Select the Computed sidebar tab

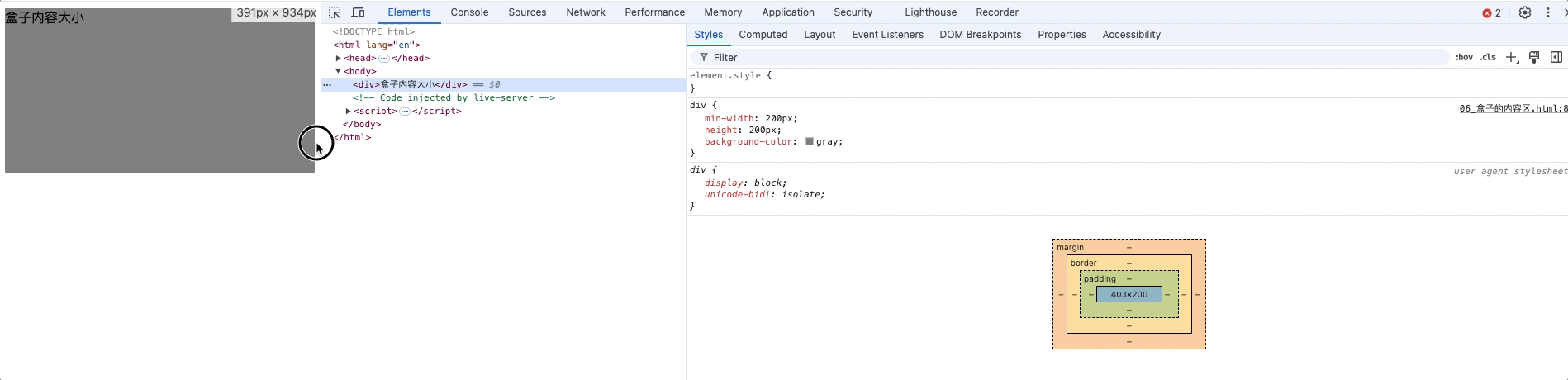tap(763, 35)
